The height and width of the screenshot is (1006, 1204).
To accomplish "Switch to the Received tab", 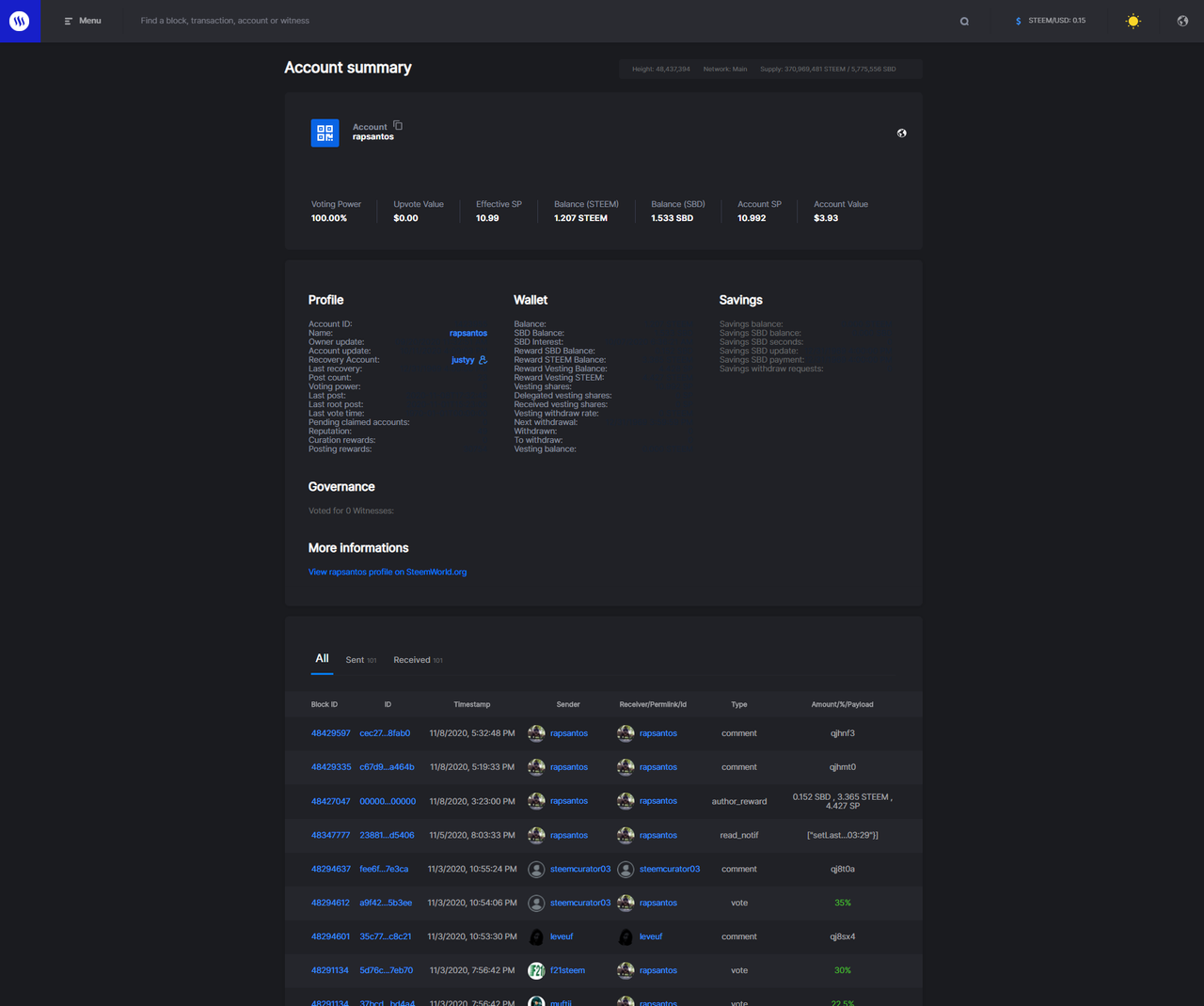I will click(x=418, y=660).
